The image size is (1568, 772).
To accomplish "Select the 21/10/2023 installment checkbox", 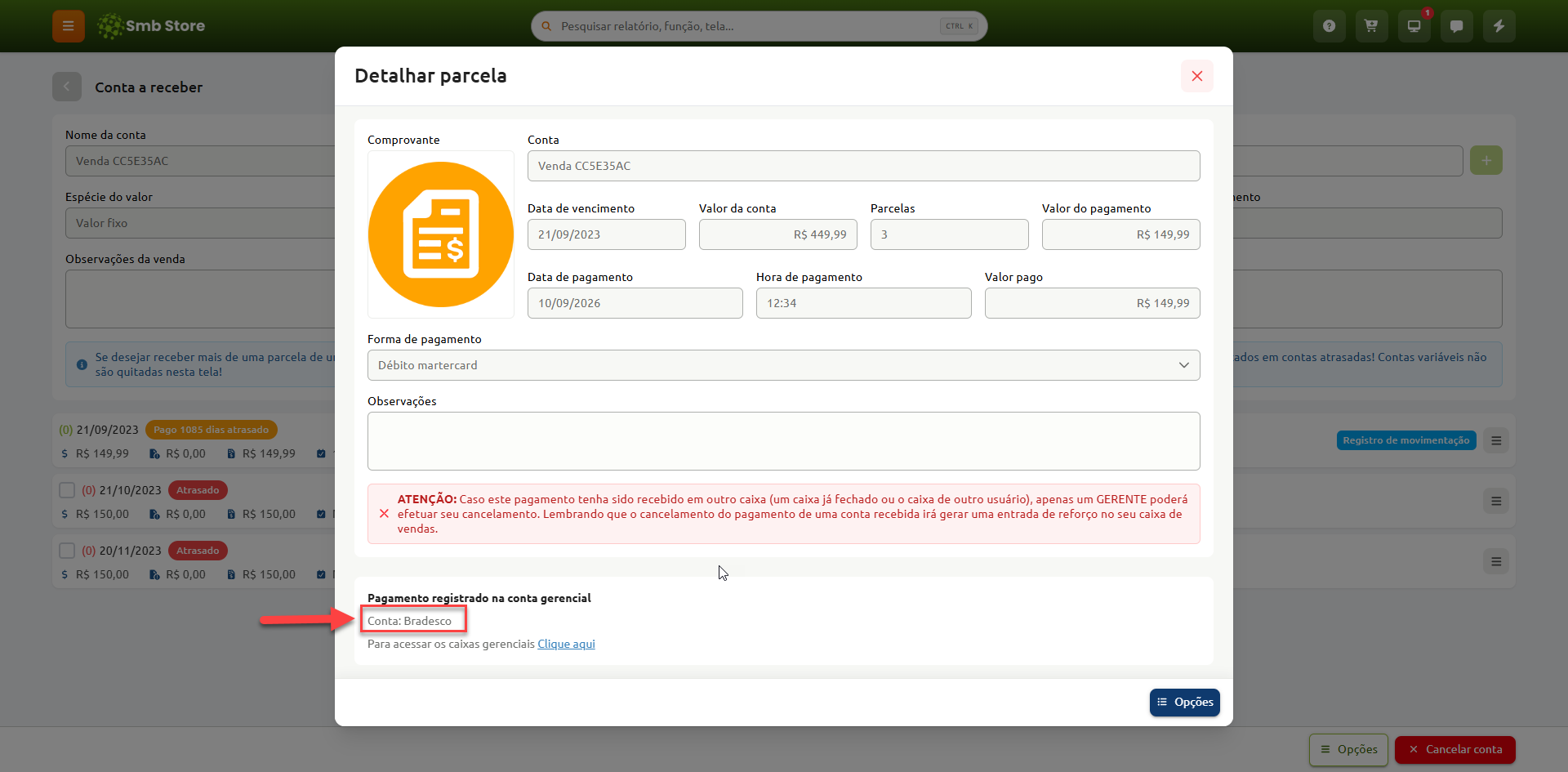I will [x=68, y=490].
